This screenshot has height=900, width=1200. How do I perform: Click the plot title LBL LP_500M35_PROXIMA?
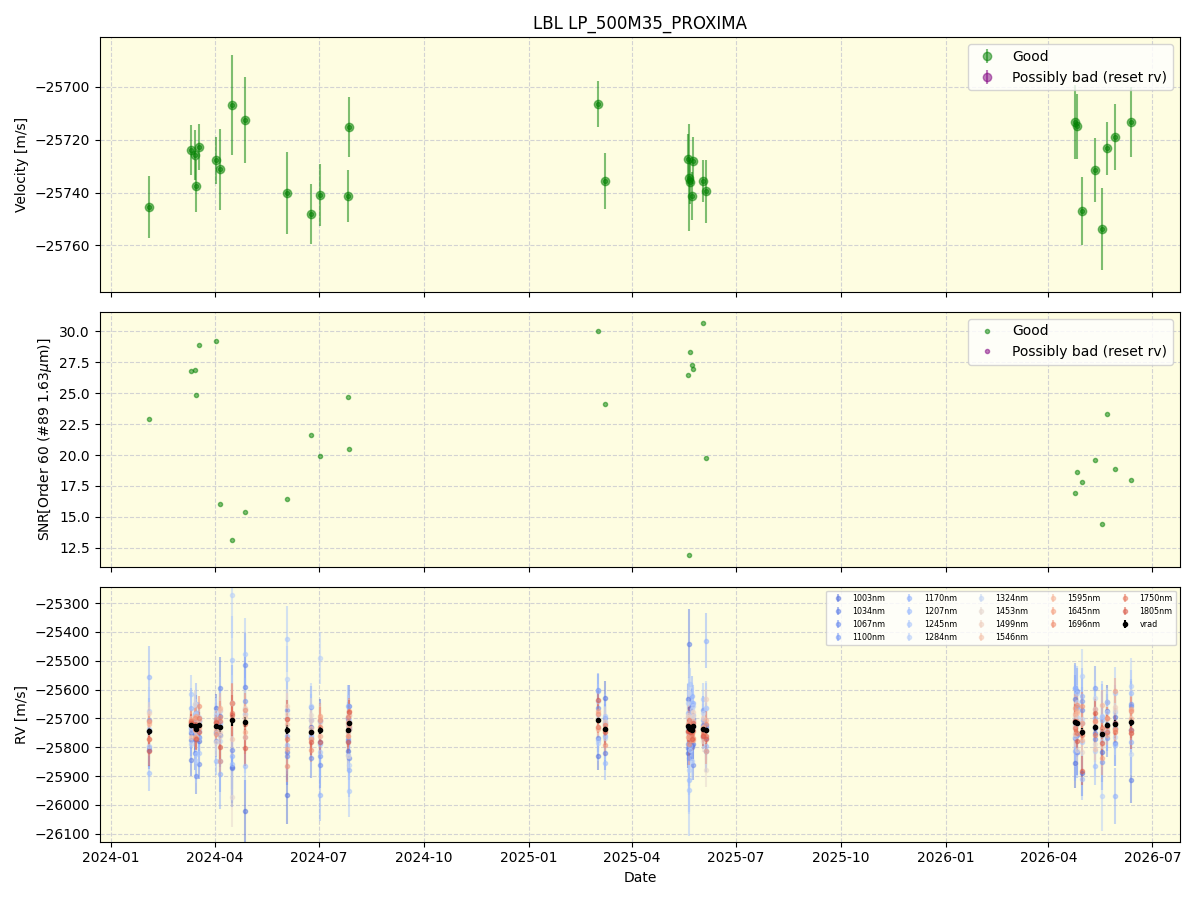[x=640, y=23]
